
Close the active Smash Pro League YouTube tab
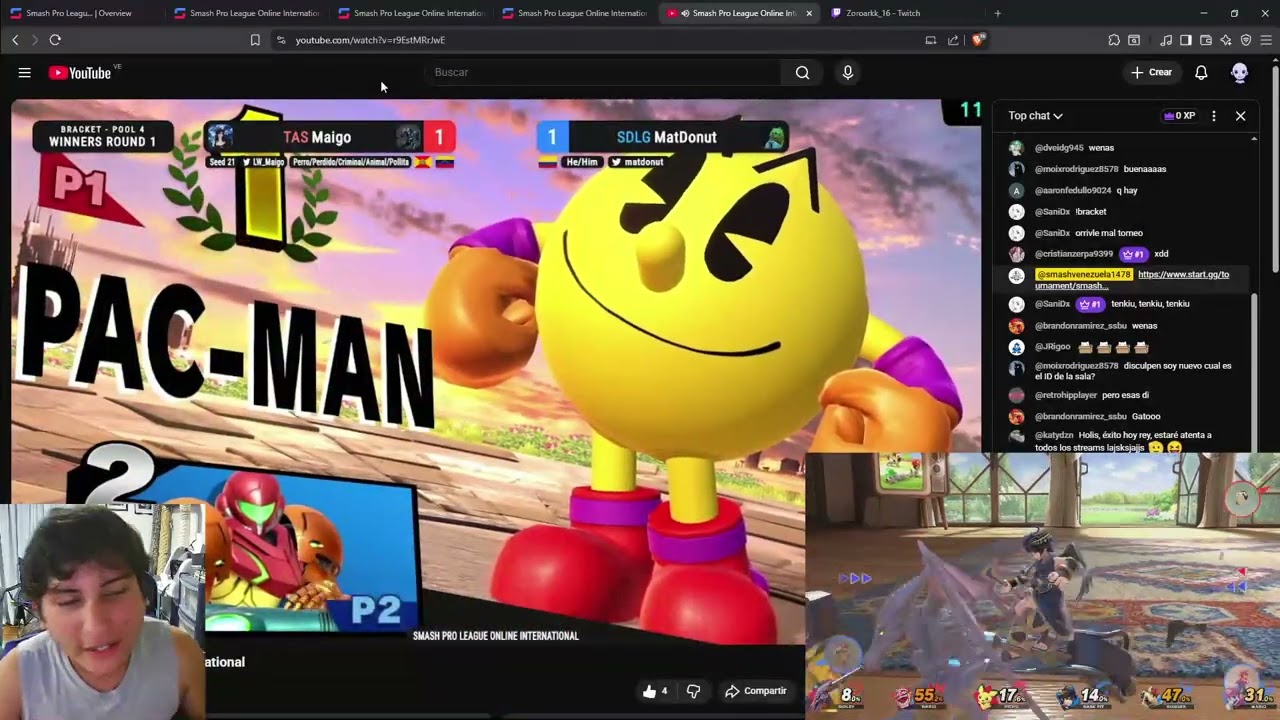point(809,13)
